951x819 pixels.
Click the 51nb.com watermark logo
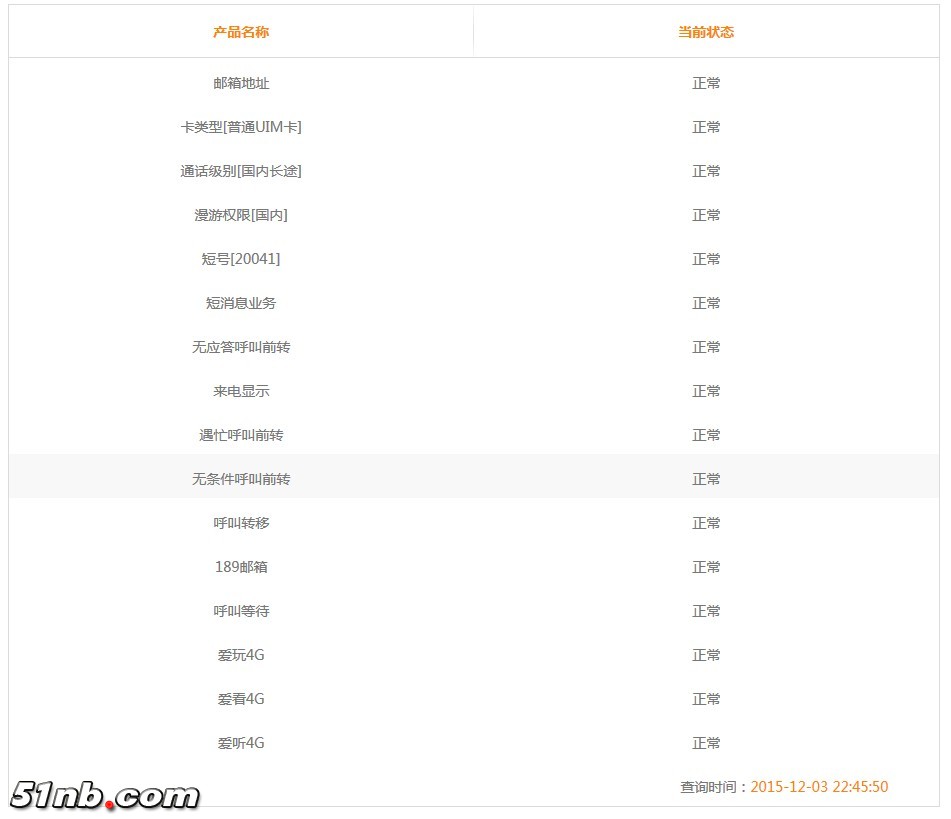(105, 795)
